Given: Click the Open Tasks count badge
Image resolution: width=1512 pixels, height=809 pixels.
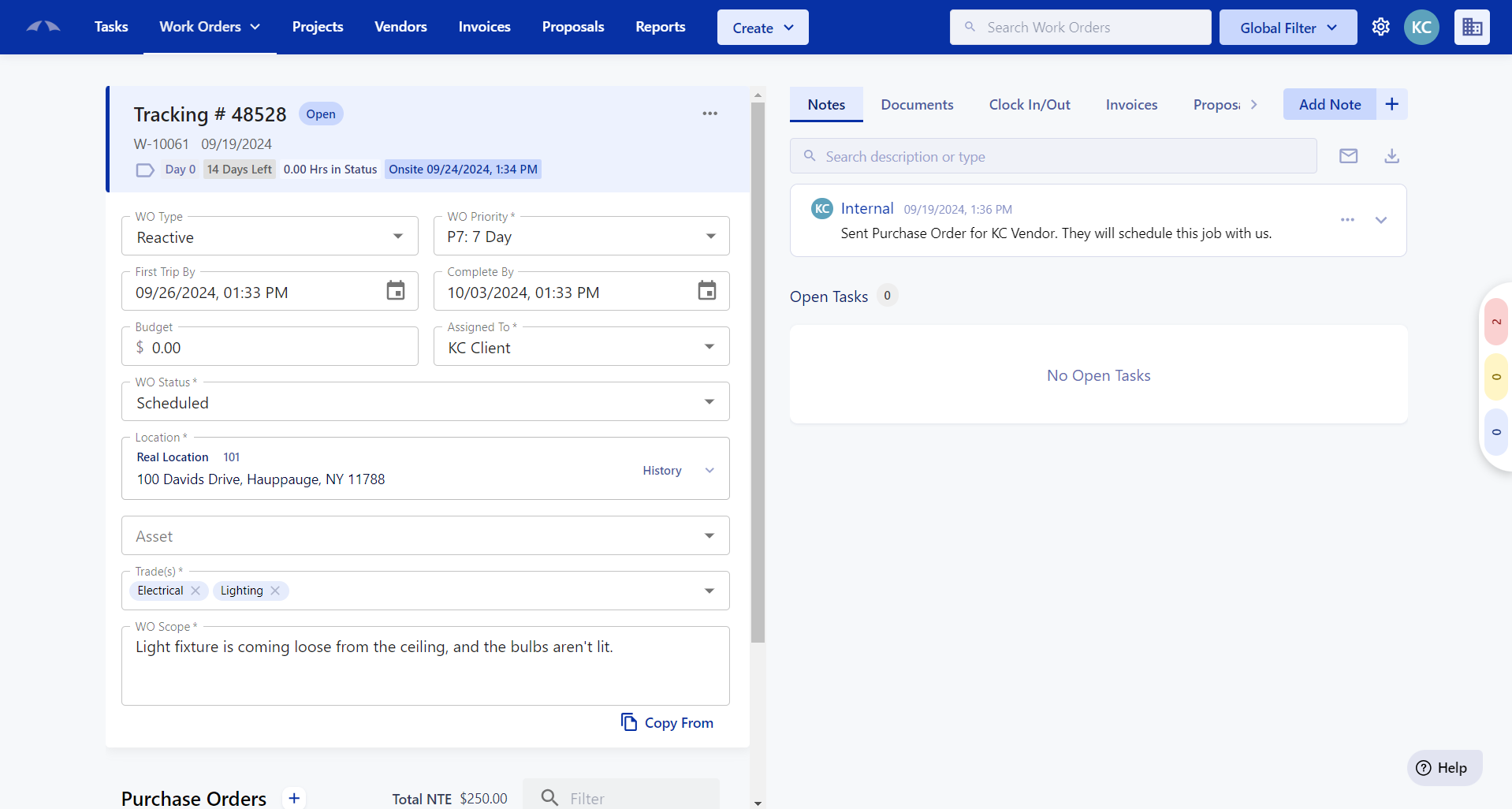Looking at the screenshot, I should pos(887,296).
